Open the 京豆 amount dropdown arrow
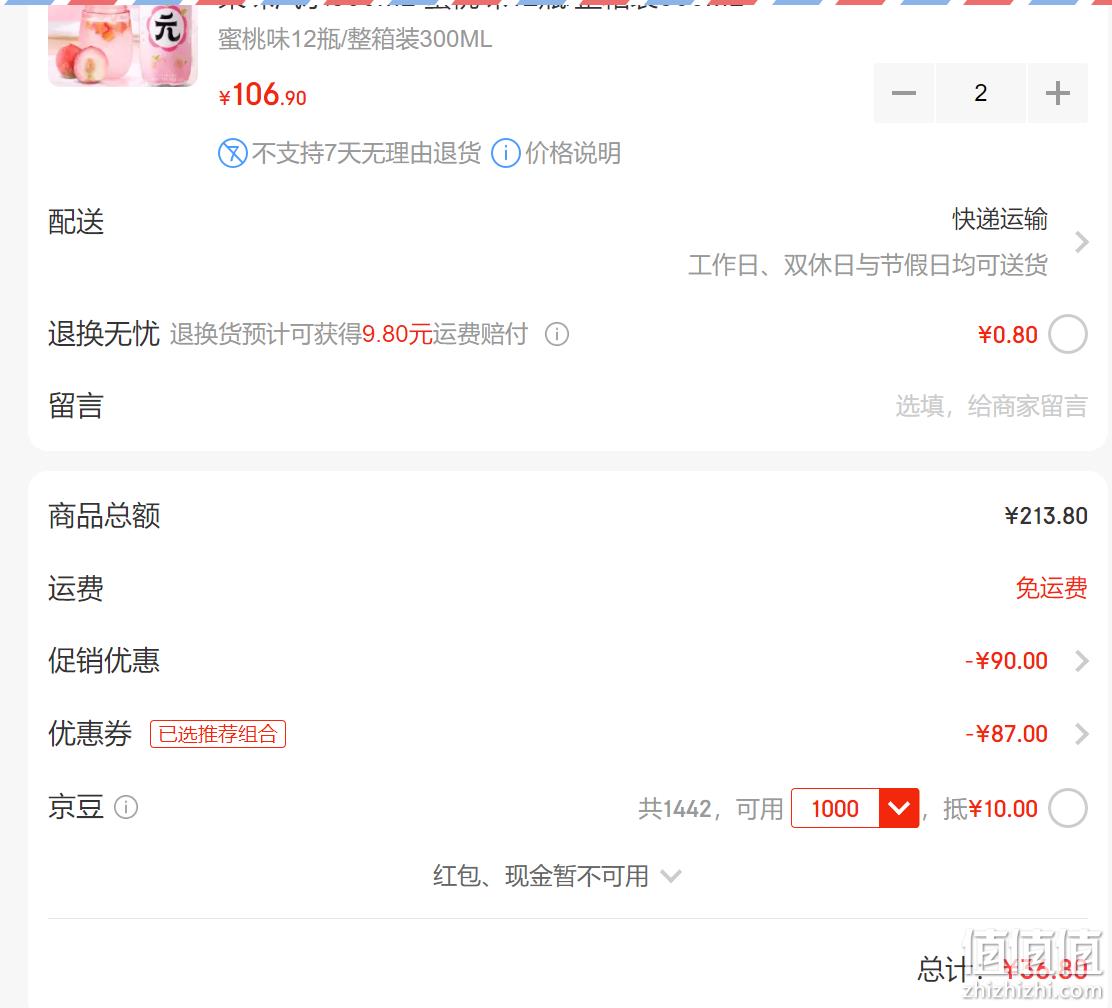 [x=899, y=808]
